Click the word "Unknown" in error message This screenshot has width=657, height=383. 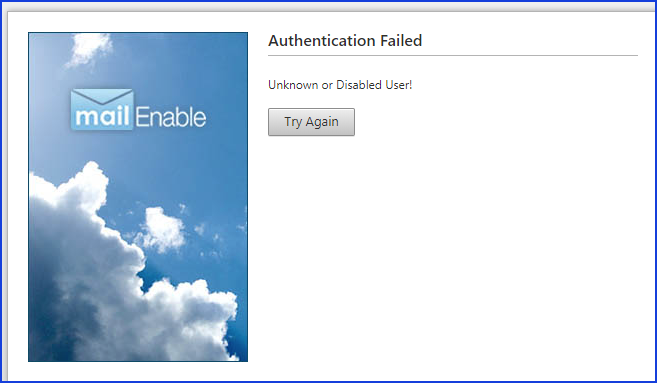pos(293,85)
